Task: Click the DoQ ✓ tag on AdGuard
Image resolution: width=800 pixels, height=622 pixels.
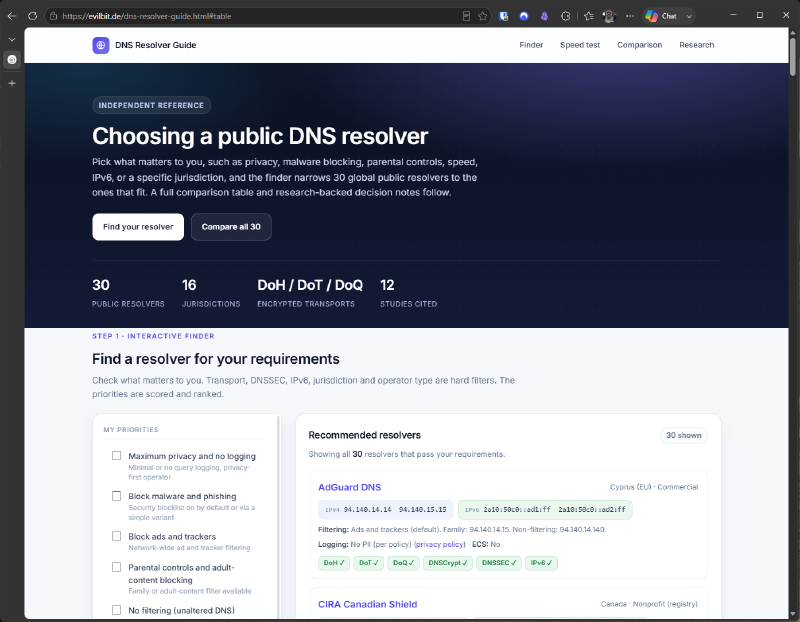Action: [403, 563]
